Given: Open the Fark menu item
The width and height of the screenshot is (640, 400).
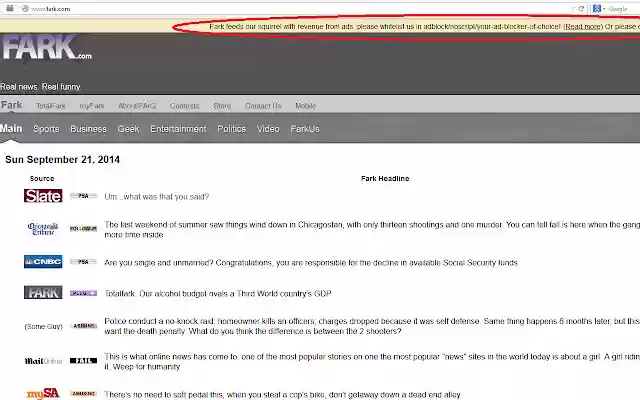Looking at the screenshot, I should pyautogui.click(x=11, y=105).
